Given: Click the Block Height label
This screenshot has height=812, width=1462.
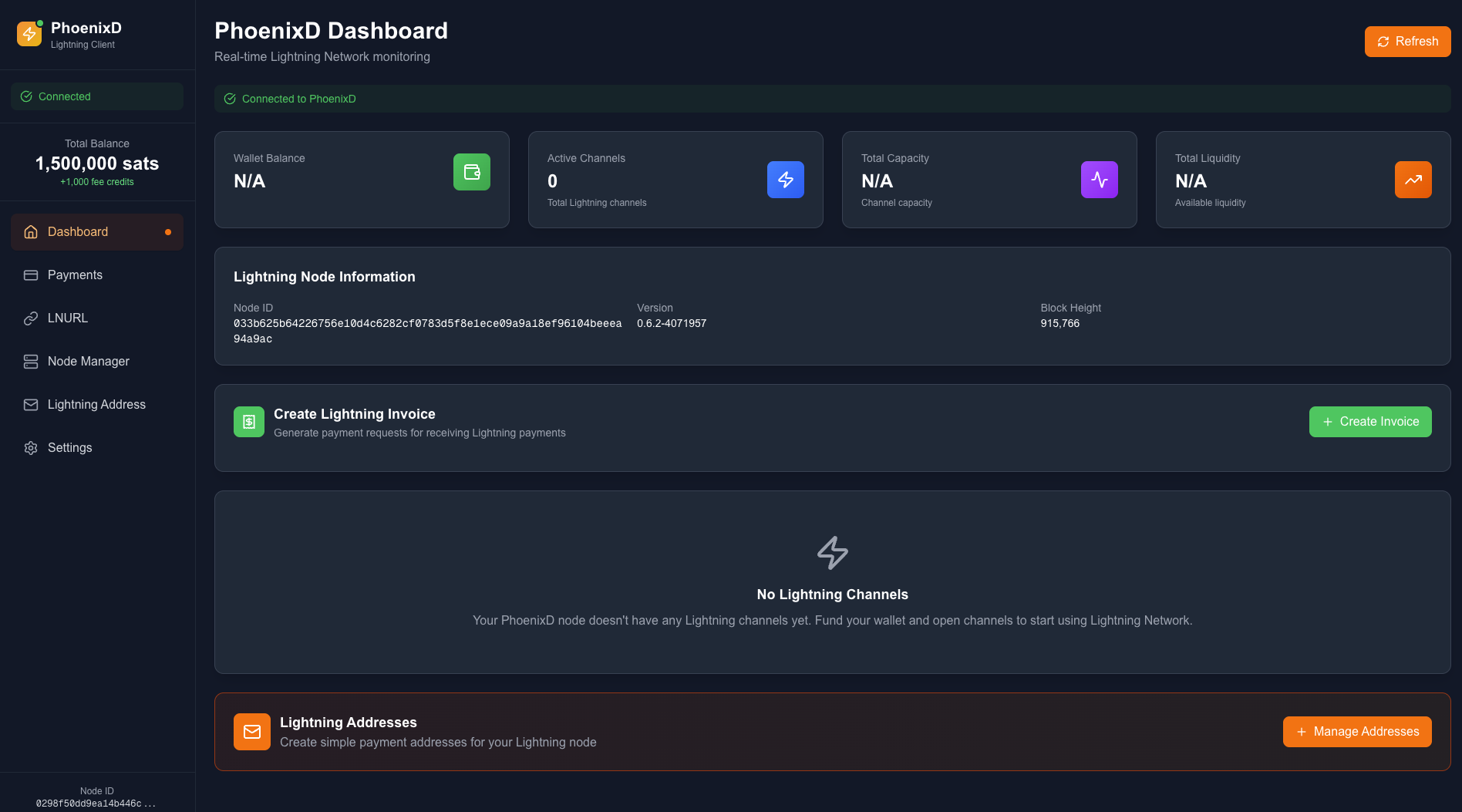Looking at the screenshot, I should pos(1070,308).
